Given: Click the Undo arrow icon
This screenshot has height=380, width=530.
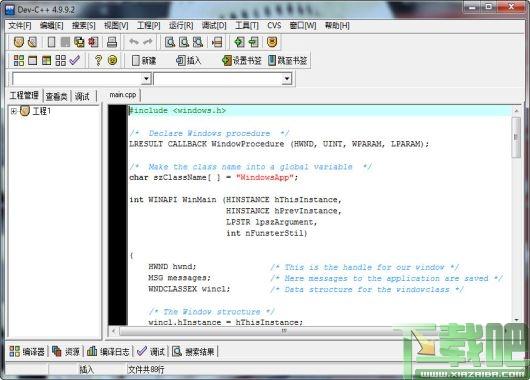Looking at the screenshot, I should (134, 42).
